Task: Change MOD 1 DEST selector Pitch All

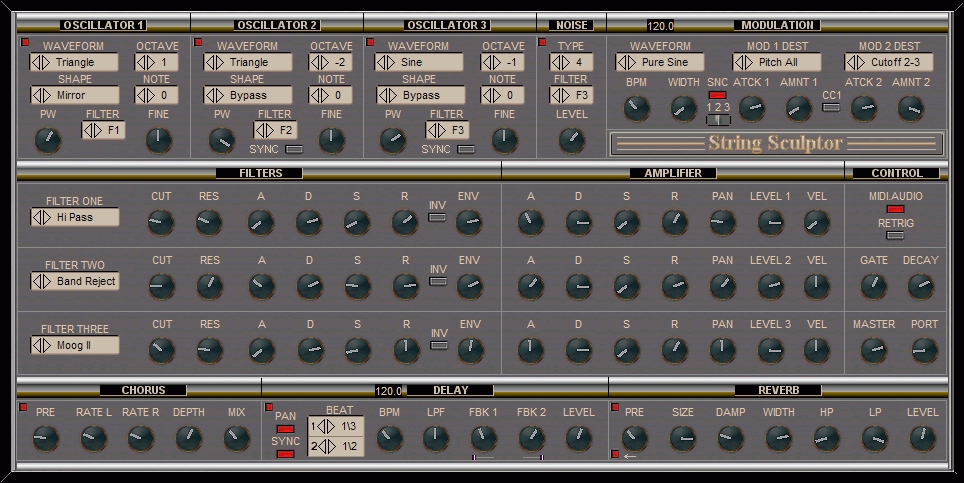Action: point(777,62)
